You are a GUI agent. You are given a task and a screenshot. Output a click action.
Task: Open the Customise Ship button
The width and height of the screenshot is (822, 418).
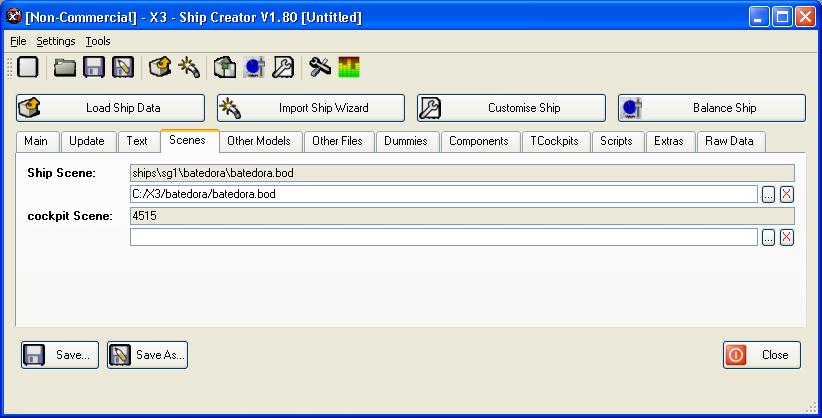(511, 108)
